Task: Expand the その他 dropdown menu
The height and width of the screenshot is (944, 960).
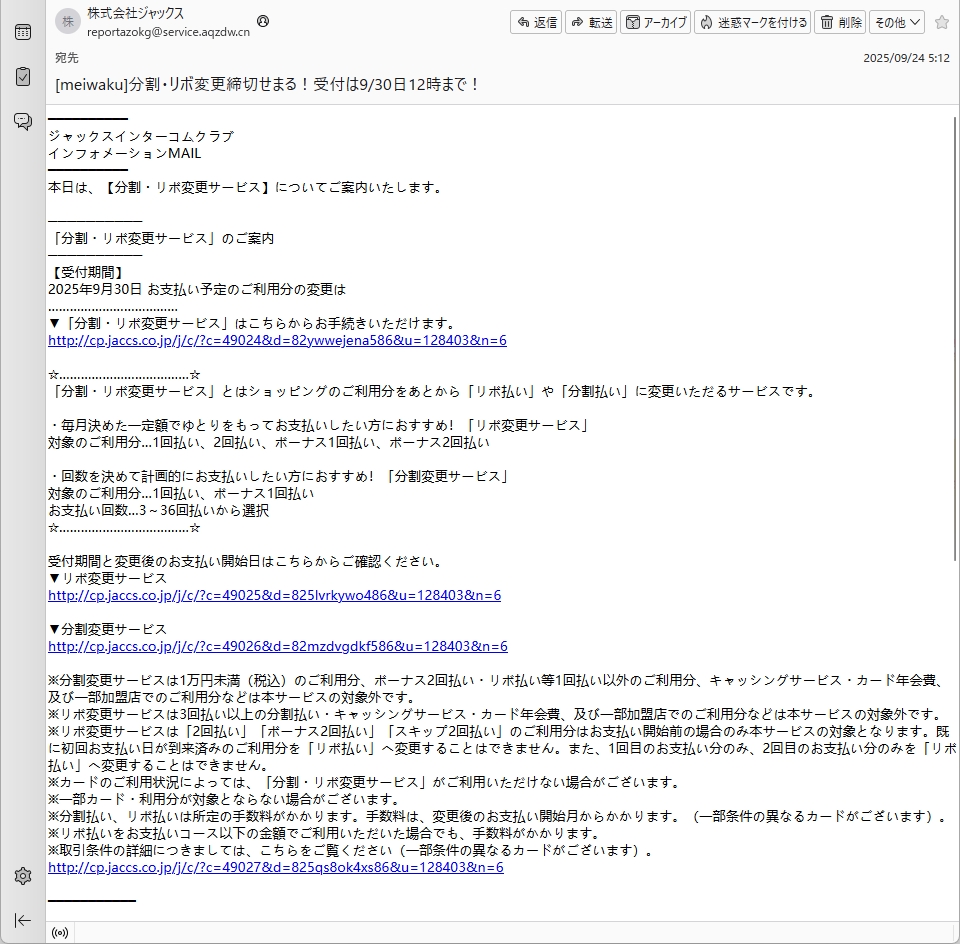Action: pos(897,22)
